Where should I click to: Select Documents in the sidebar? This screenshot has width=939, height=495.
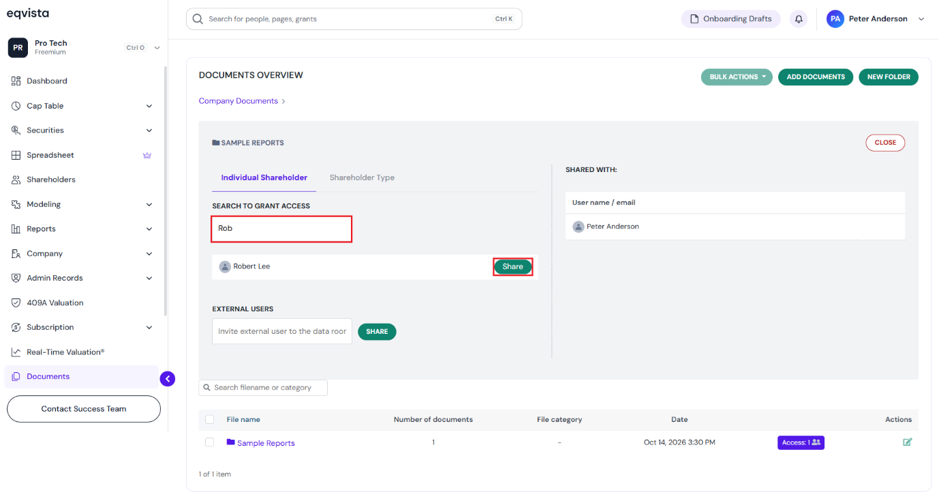pyautogui.click(x=82, y=376)
